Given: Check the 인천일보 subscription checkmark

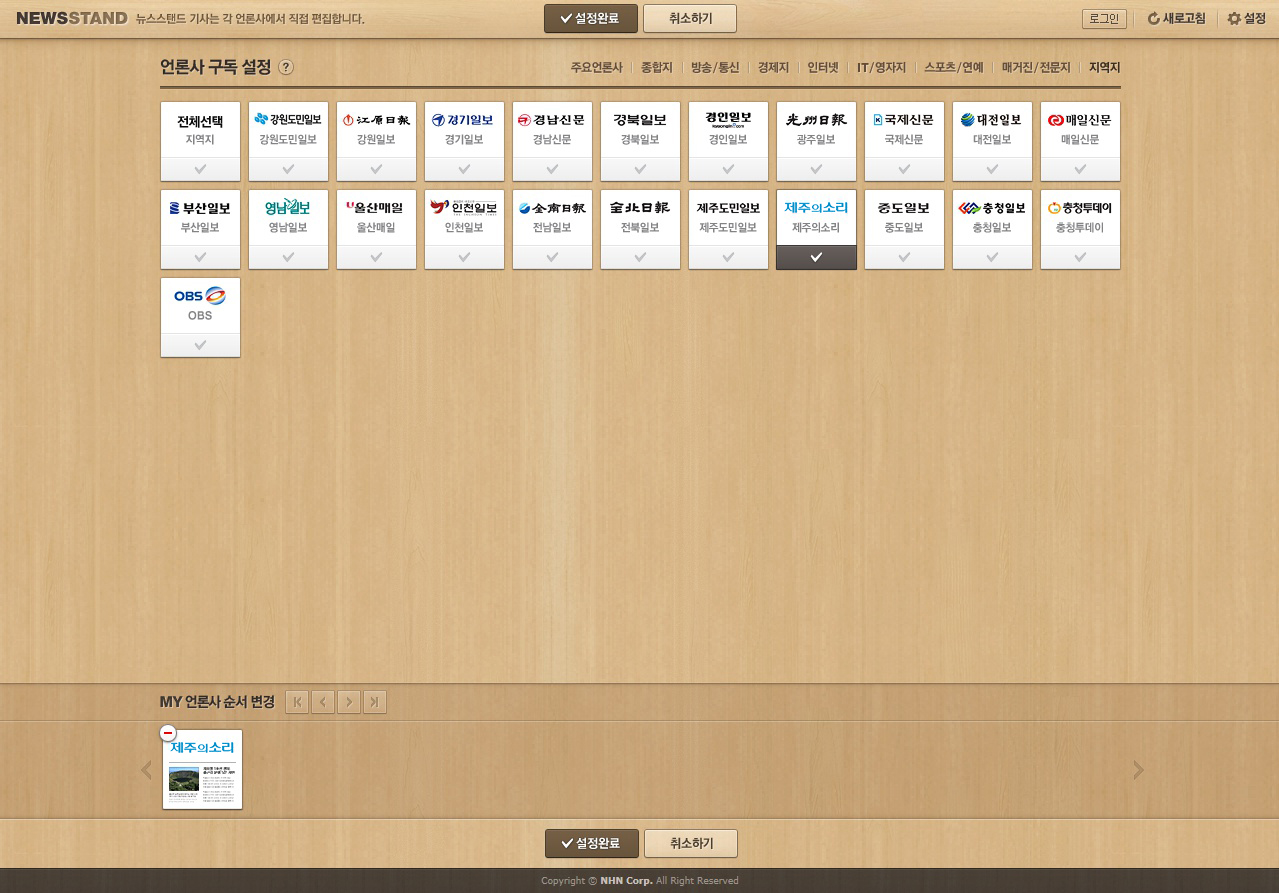Looking at the screenshot, I should [x=464, y=257].
